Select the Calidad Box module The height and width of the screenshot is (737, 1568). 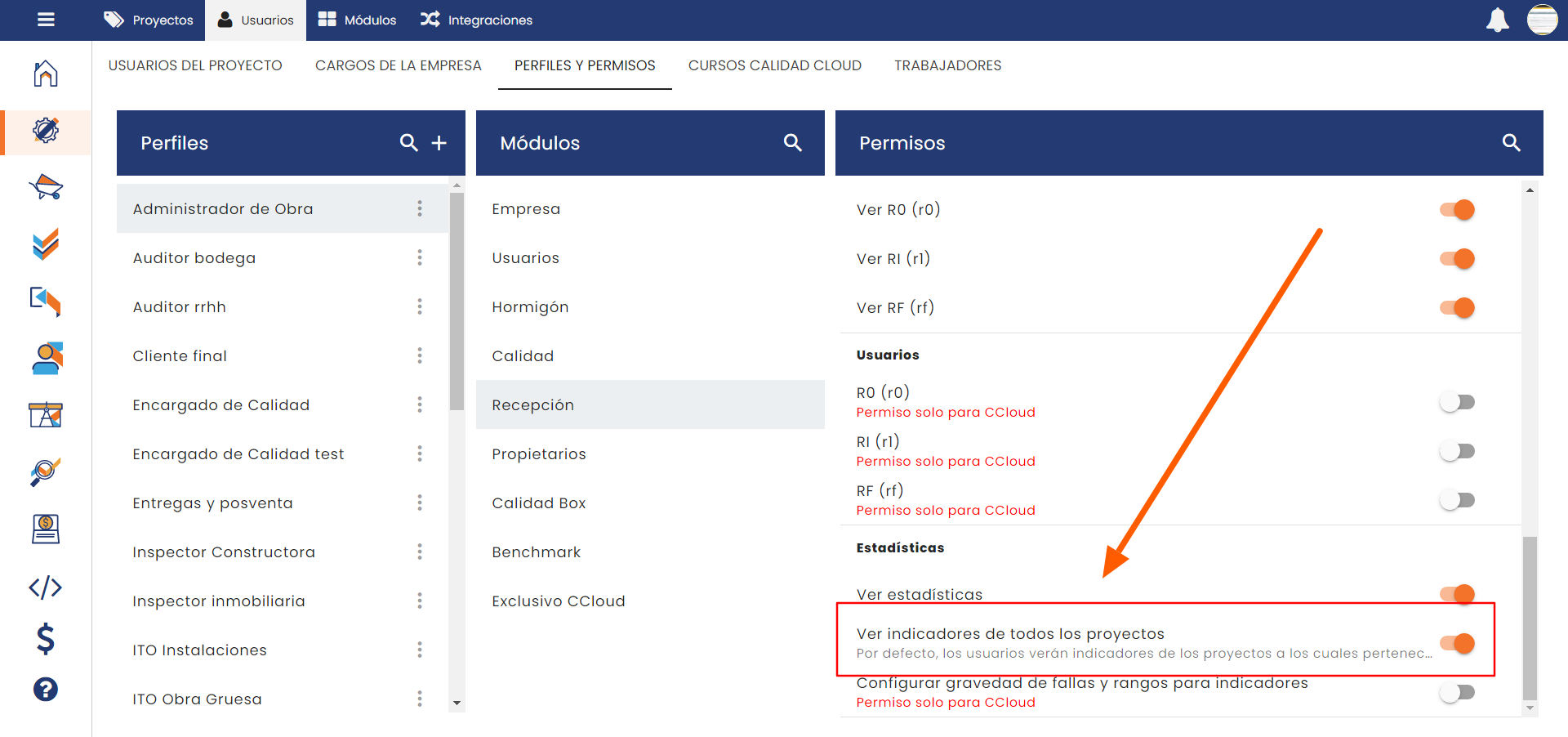(x=539, y=503)
